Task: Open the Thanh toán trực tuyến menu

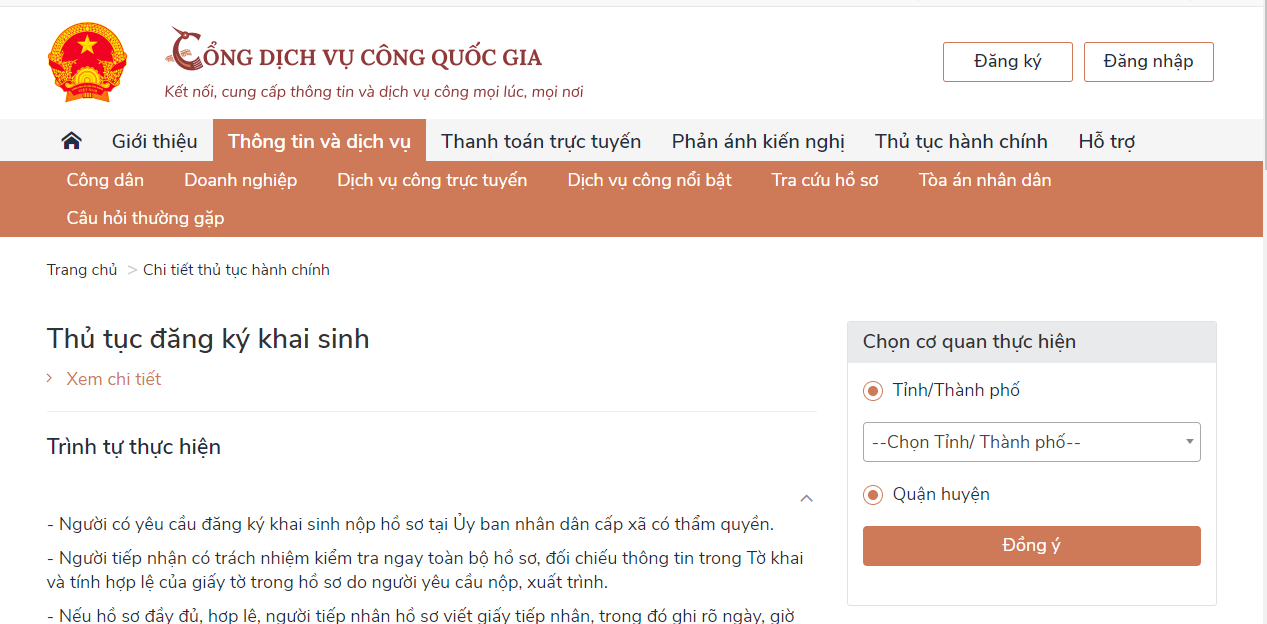Action: tap(540, 140)
